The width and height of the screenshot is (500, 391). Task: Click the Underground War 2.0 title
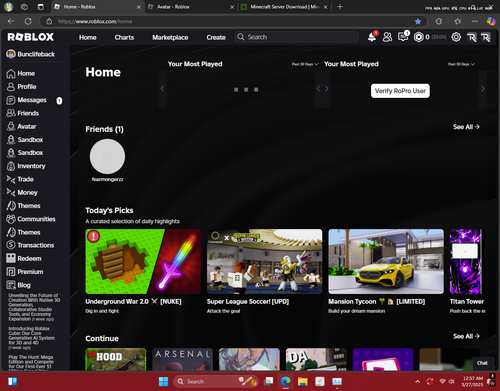pyautogui.click(x=133, y=301)
